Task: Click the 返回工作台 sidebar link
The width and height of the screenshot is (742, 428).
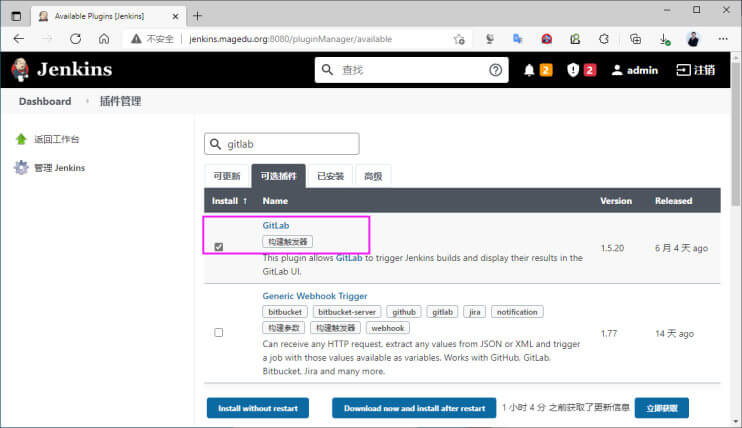Action: 56,139
